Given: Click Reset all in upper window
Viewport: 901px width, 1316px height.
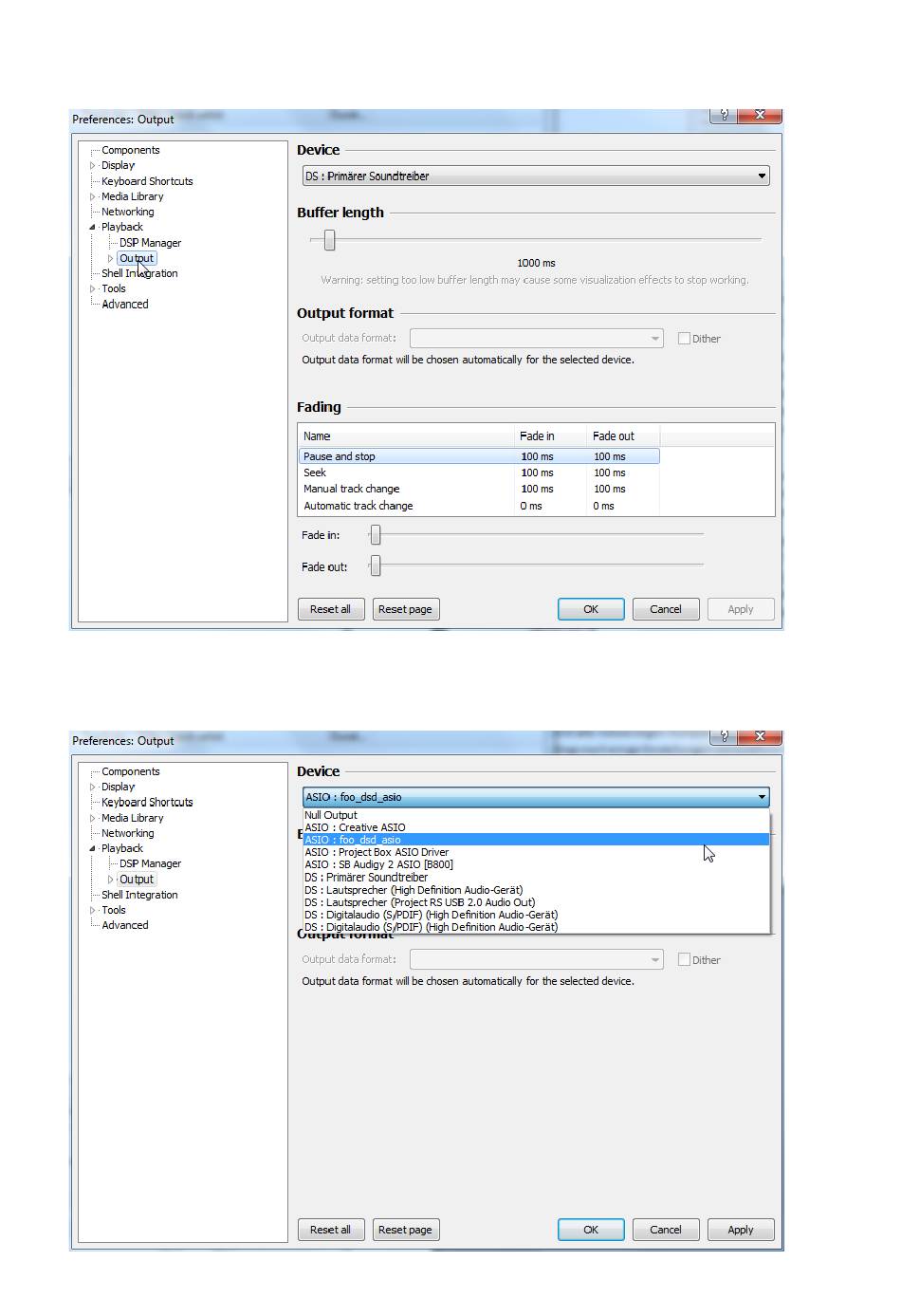Looking at the screenshot, I should pos(330,609).
